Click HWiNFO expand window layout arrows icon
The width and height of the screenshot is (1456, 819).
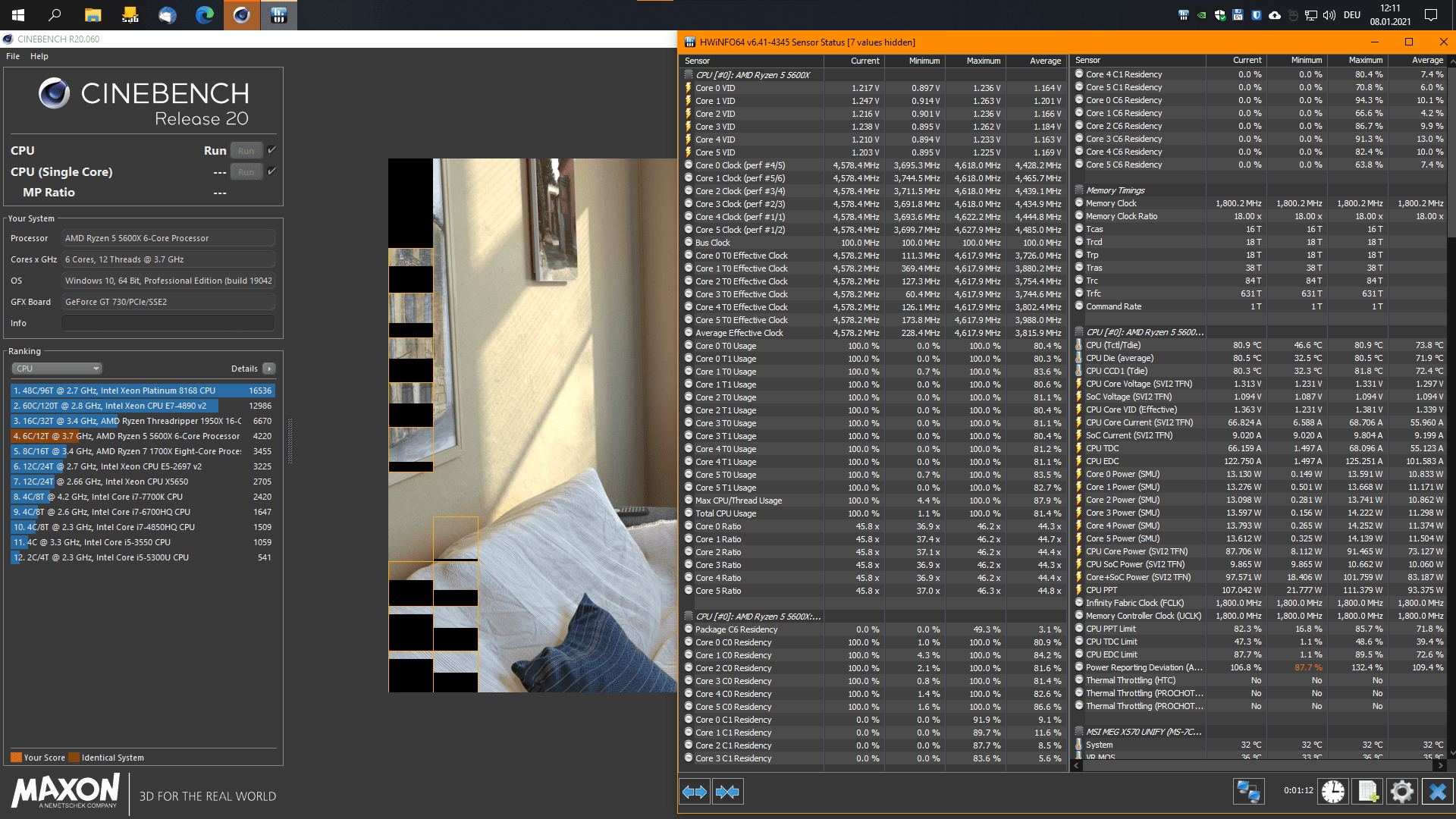click(x=695, y=792)
